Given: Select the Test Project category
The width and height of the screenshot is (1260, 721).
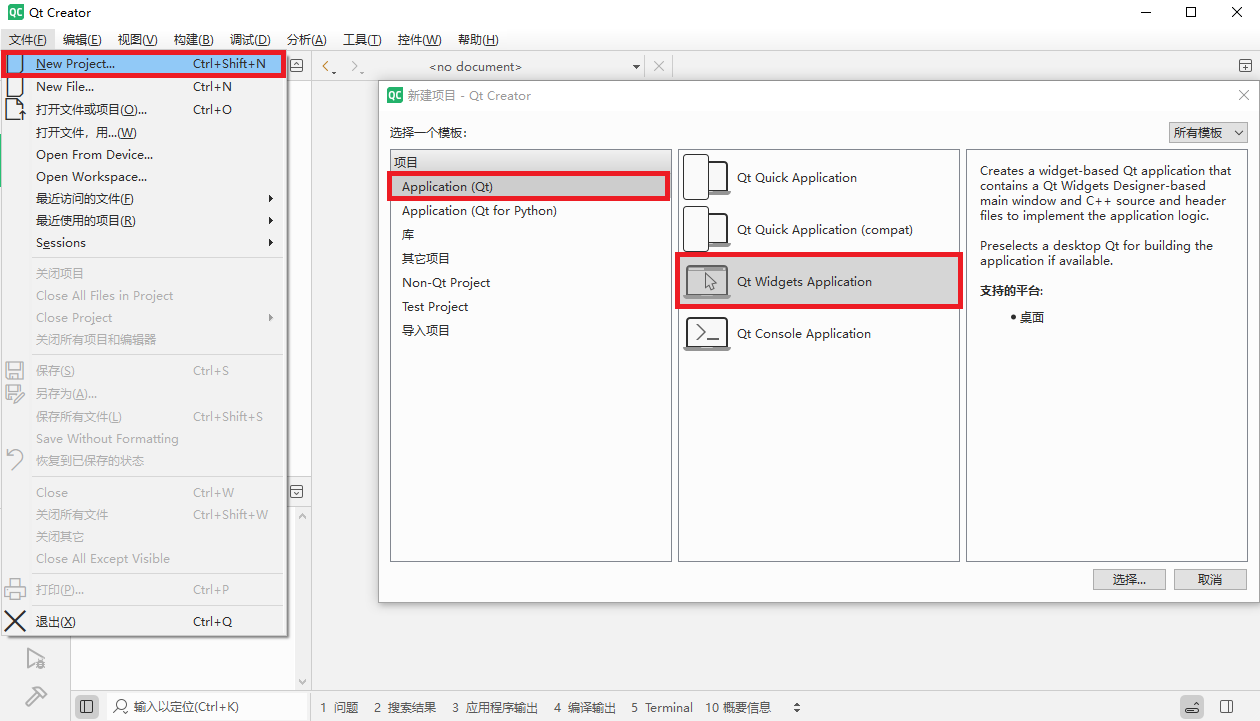Looking at the screenshot, I should click(x=530, y=306).
